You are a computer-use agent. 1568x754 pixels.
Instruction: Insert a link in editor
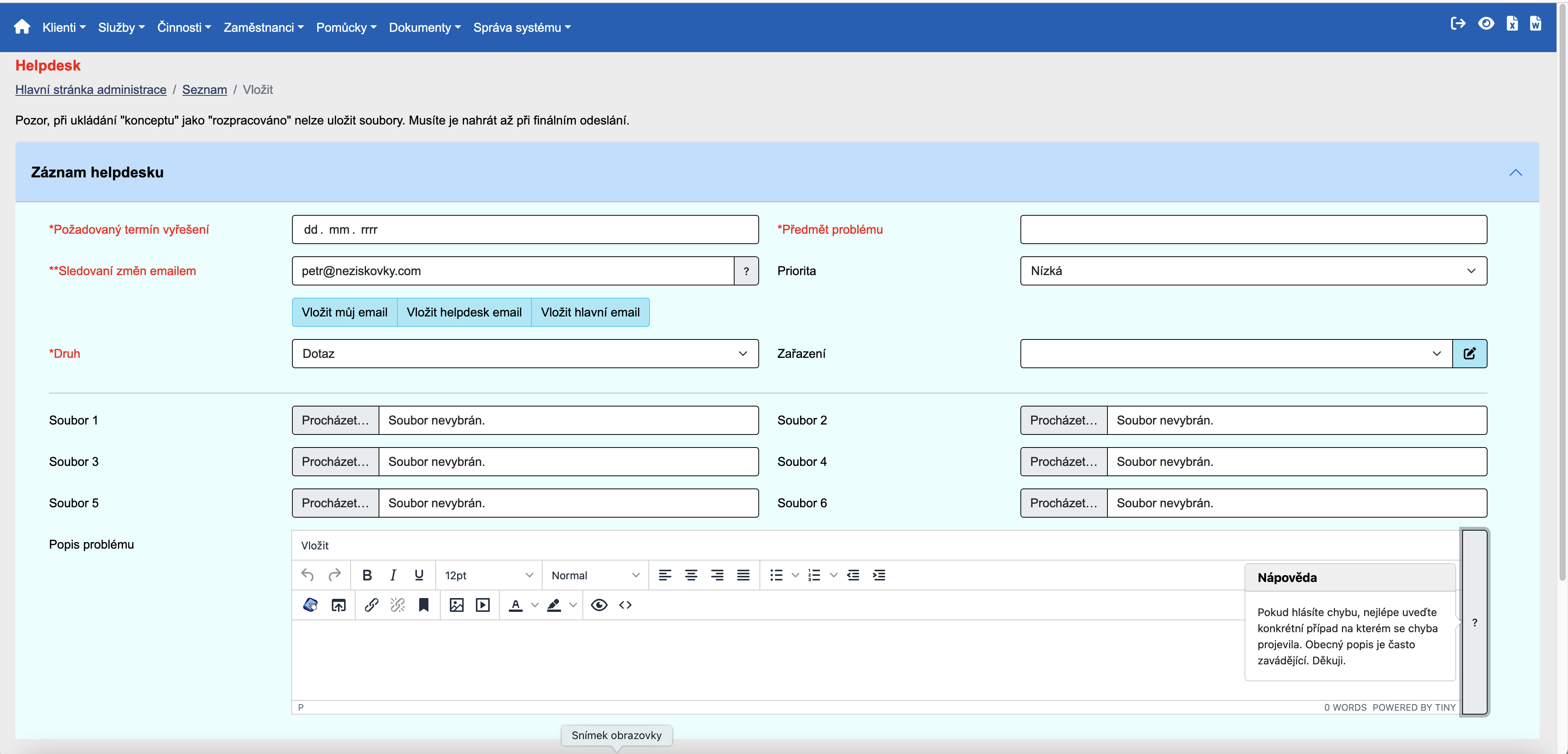[x=371, y=605]
